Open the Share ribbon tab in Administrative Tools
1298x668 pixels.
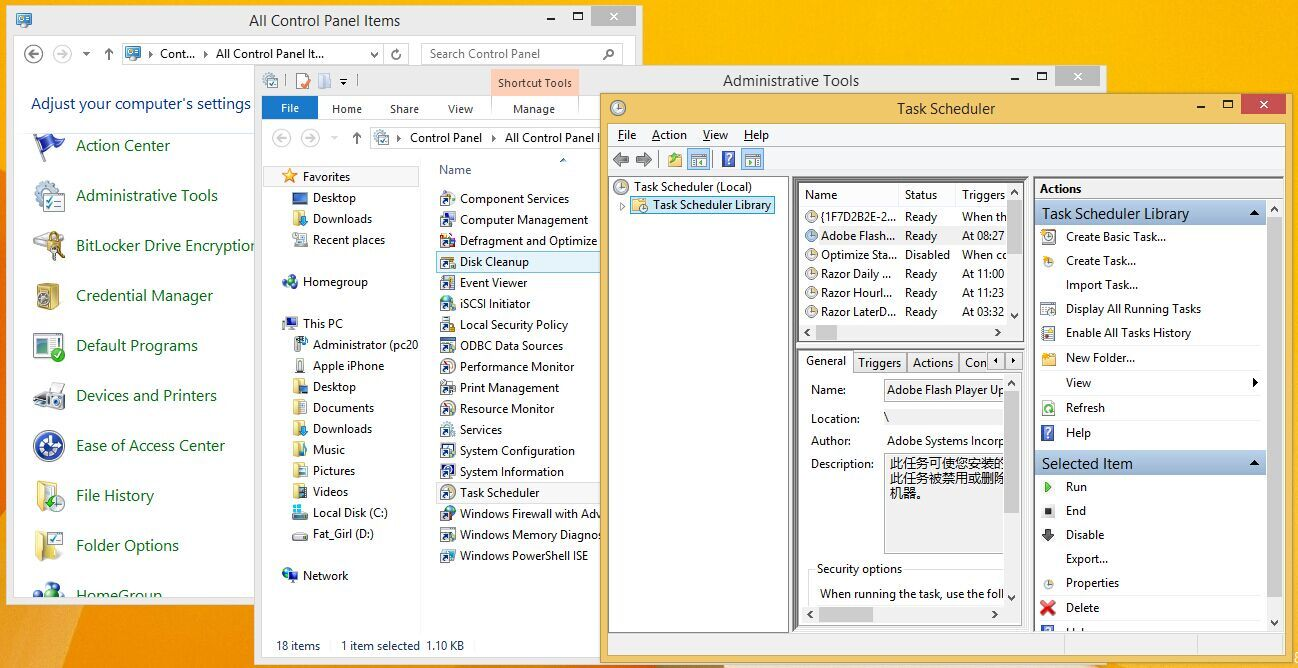click(404, 109)
